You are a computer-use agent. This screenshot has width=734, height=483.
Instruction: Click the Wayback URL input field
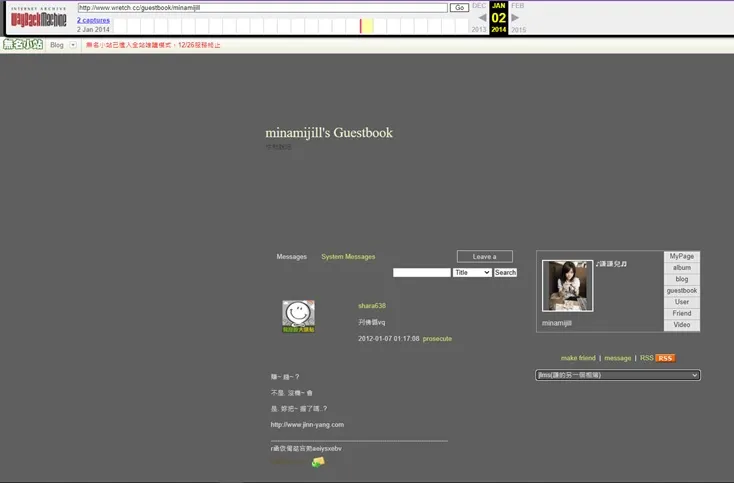click(x=263, y=7)
